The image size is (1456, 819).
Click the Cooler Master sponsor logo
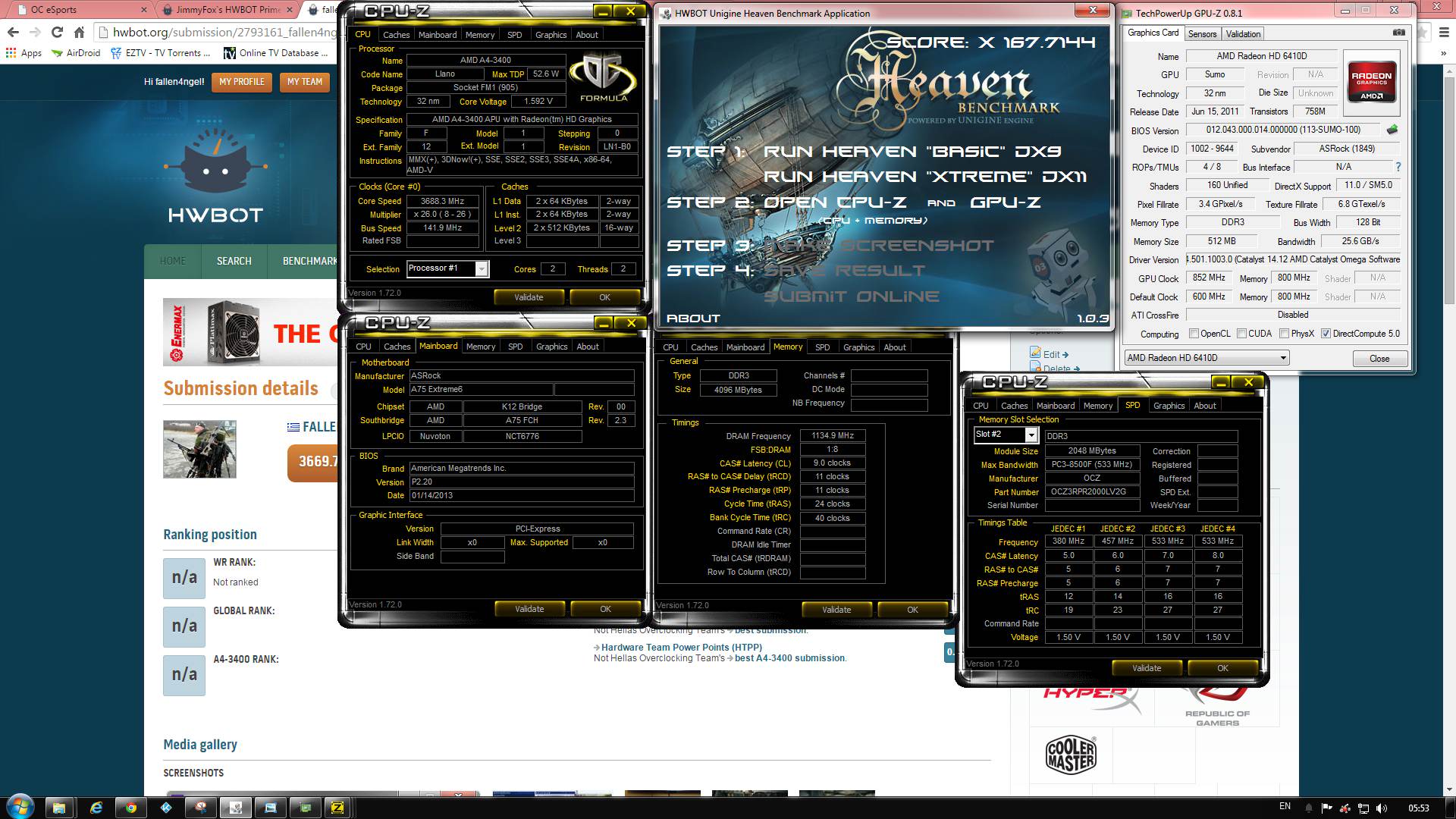(x=1071, y=755)
